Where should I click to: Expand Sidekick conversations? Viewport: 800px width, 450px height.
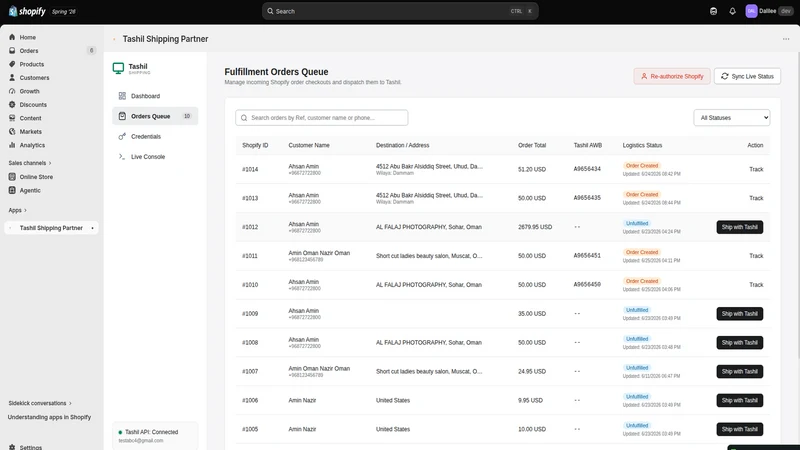tap(40, 403)
